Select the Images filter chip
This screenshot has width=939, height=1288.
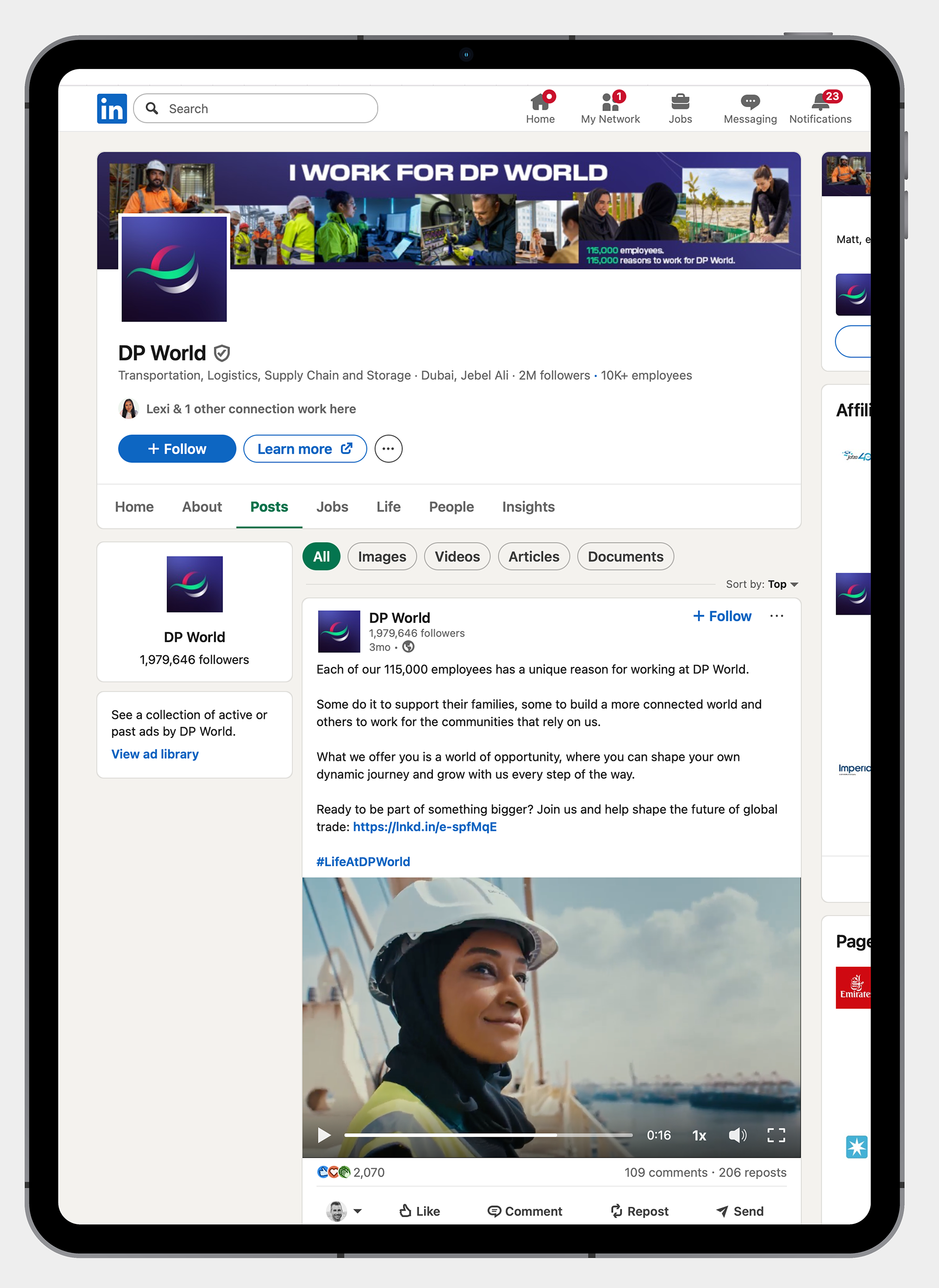[382, 556]
